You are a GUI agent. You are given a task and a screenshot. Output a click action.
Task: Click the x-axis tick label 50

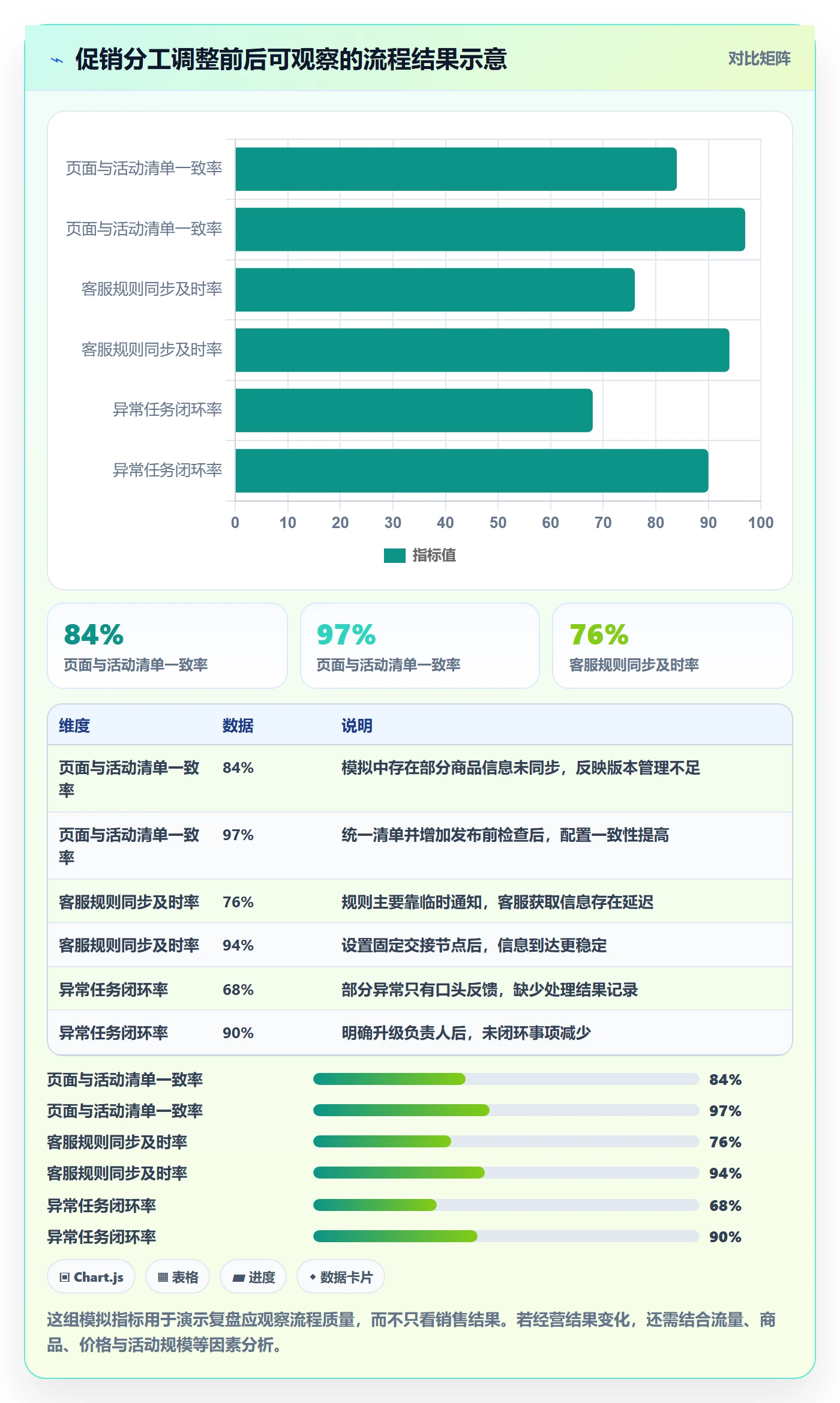point(498,523)
